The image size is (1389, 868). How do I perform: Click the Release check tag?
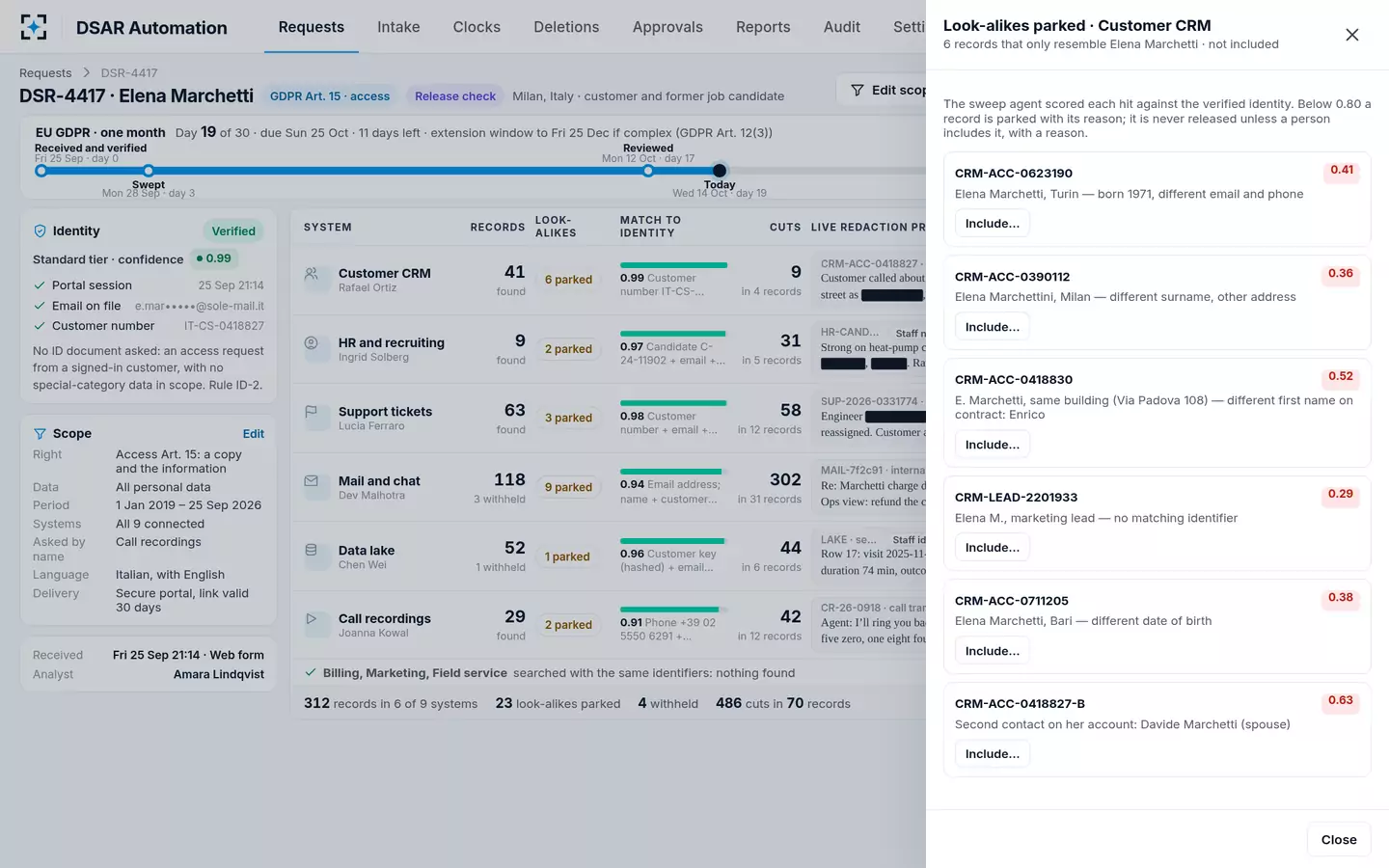pyautogui.click(x=455, y=96)
